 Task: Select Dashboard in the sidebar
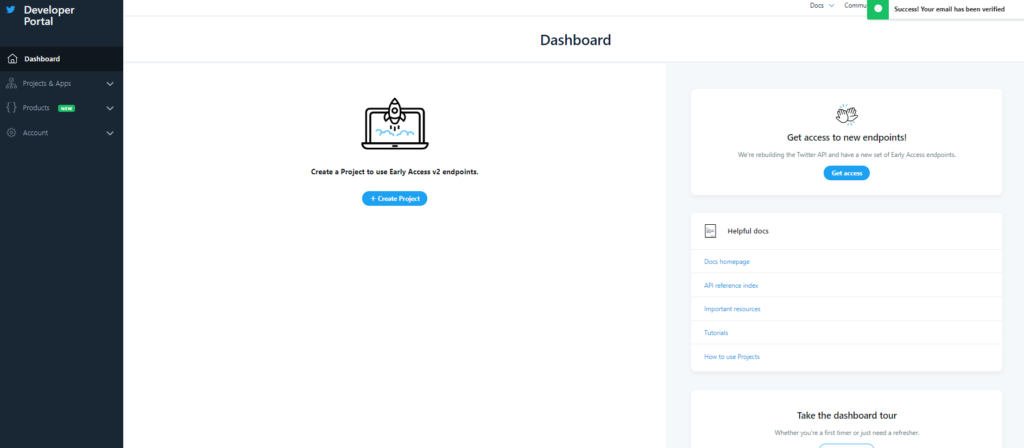point(42,59)
